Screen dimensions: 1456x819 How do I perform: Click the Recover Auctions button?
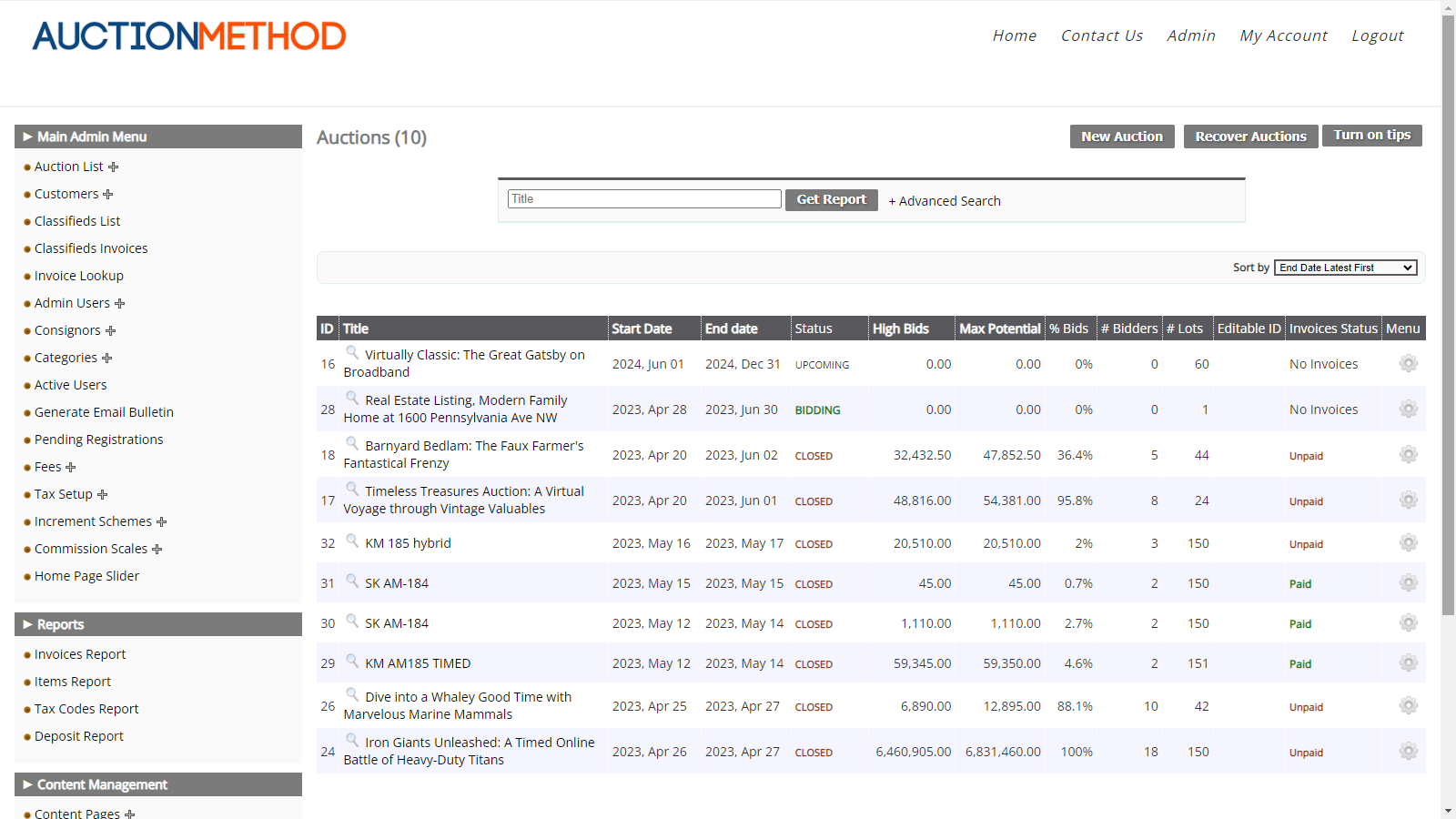tap(1251, 136)
